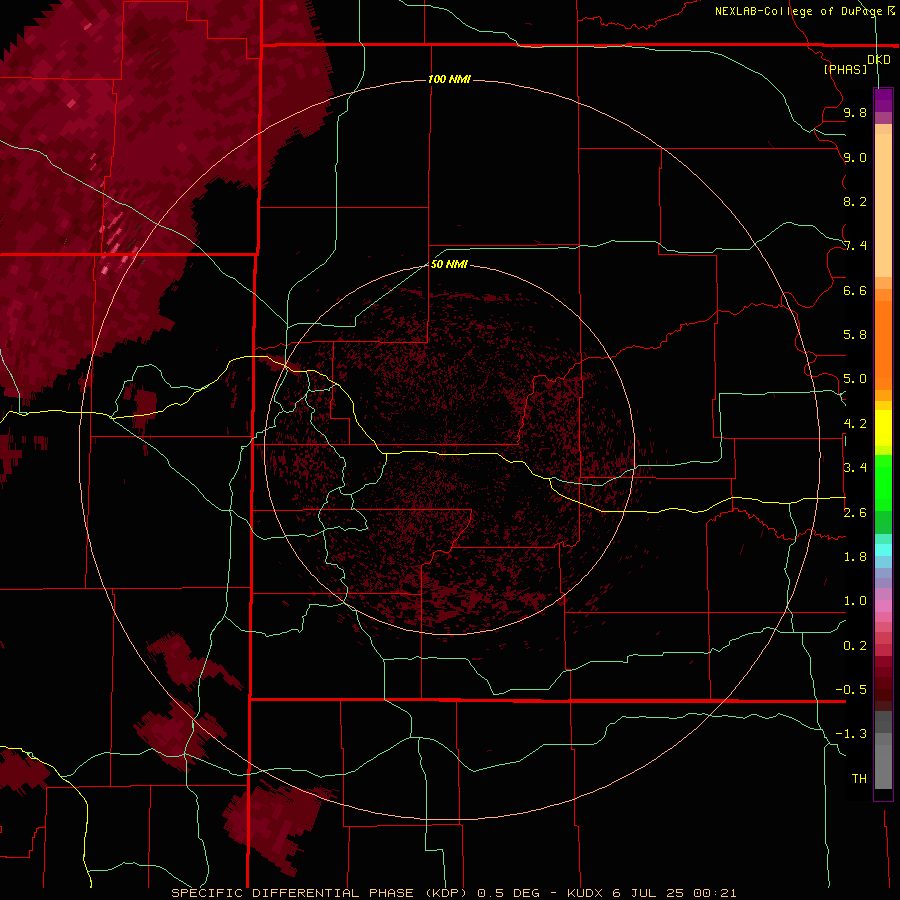Click the 1.8 legend value

855,557
